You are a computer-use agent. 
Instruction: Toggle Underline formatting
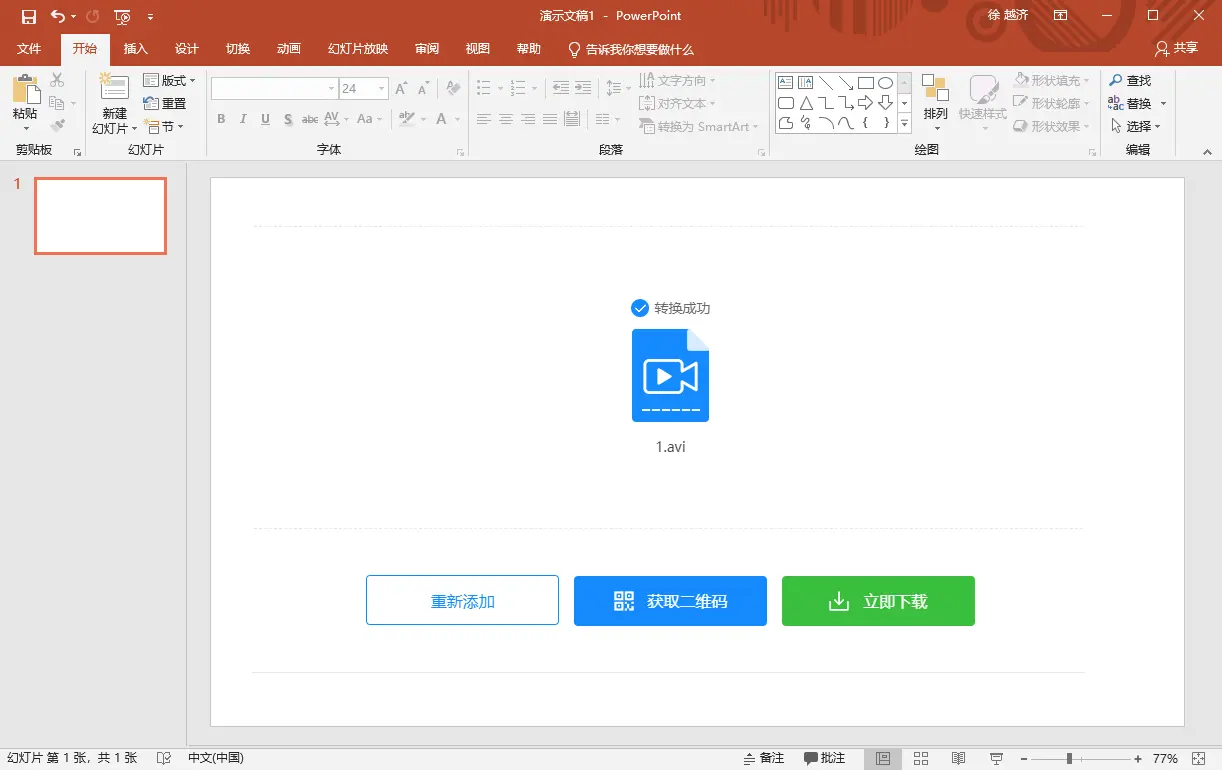pos(265,119)
